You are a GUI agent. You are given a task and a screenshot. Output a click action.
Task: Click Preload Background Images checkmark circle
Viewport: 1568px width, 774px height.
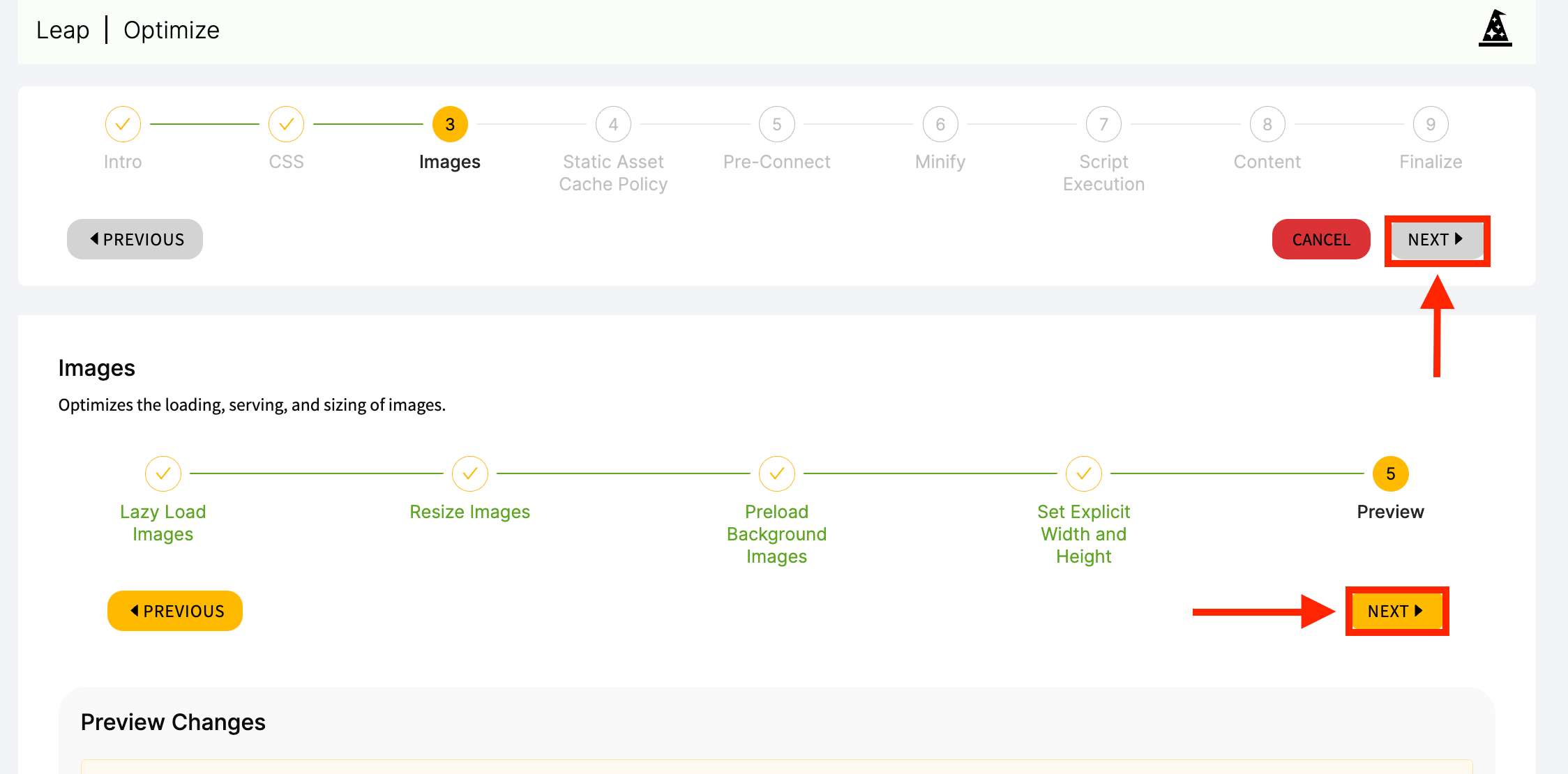point(777,474)
